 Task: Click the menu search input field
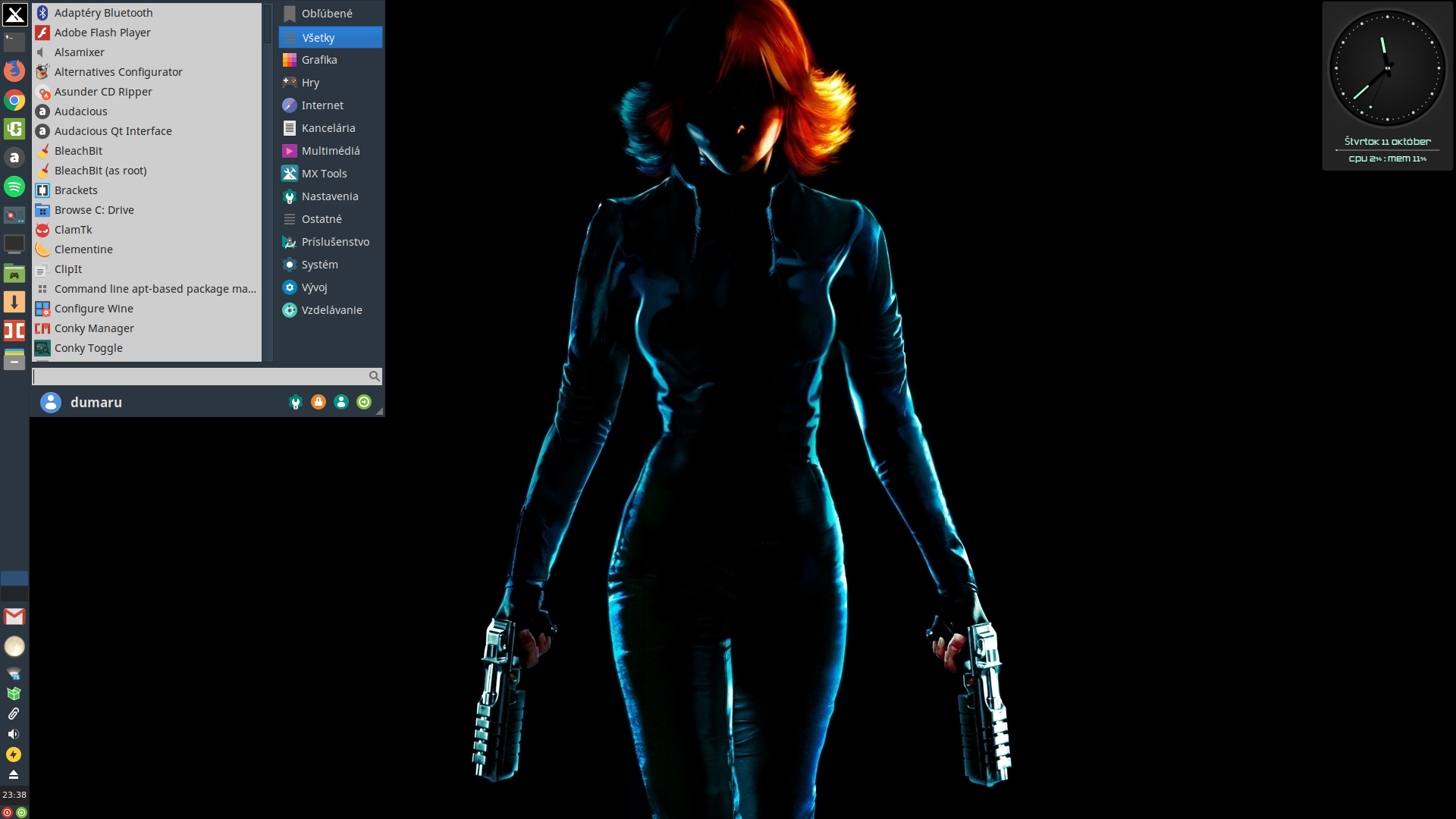pos(199,376)
